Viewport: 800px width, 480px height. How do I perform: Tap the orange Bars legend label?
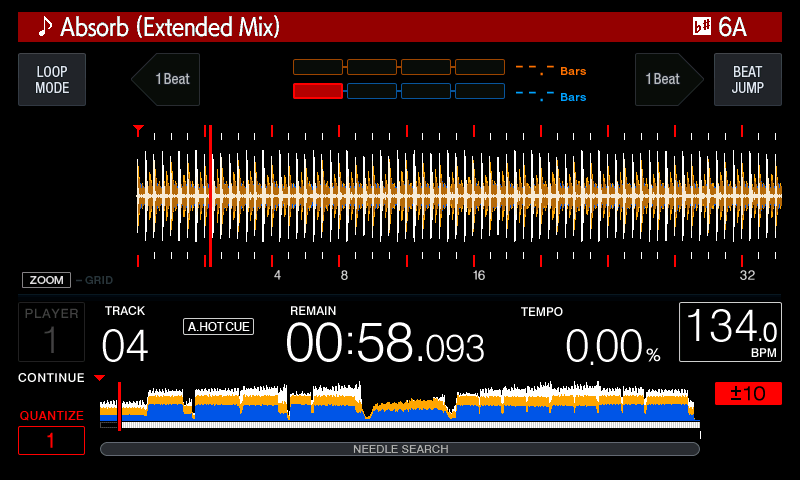(573, 71)
